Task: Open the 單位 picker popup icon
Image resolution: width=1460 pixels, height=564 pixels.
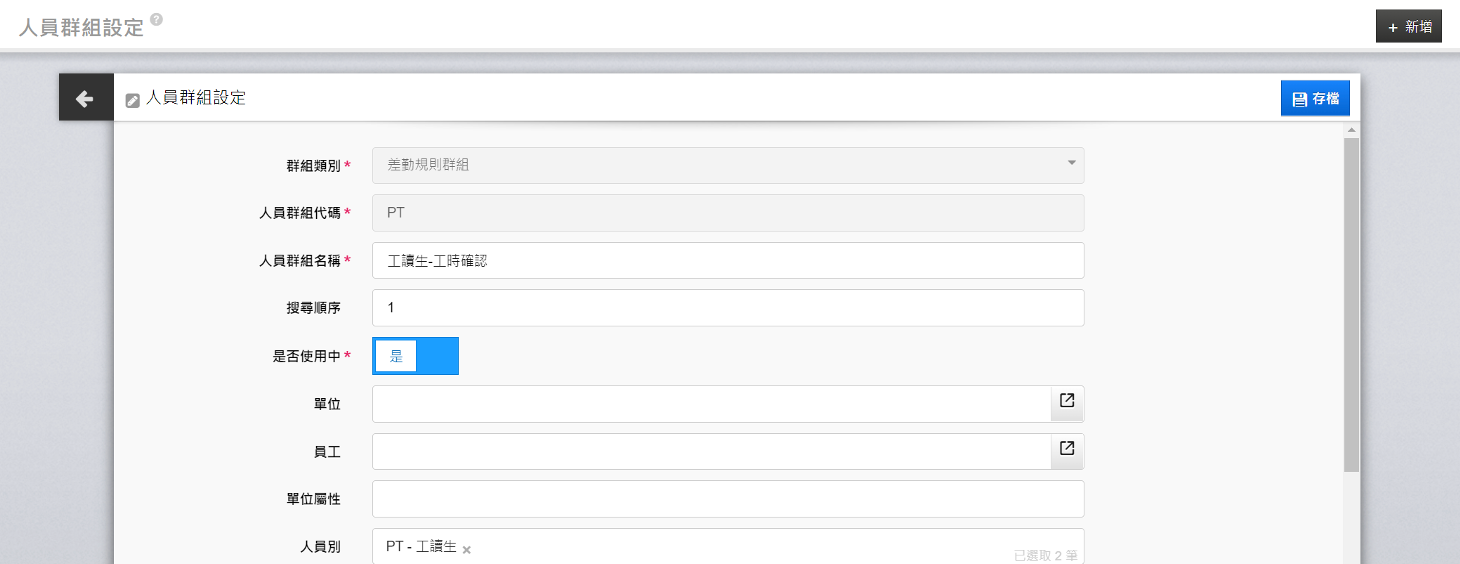Action: (1067, 402)
